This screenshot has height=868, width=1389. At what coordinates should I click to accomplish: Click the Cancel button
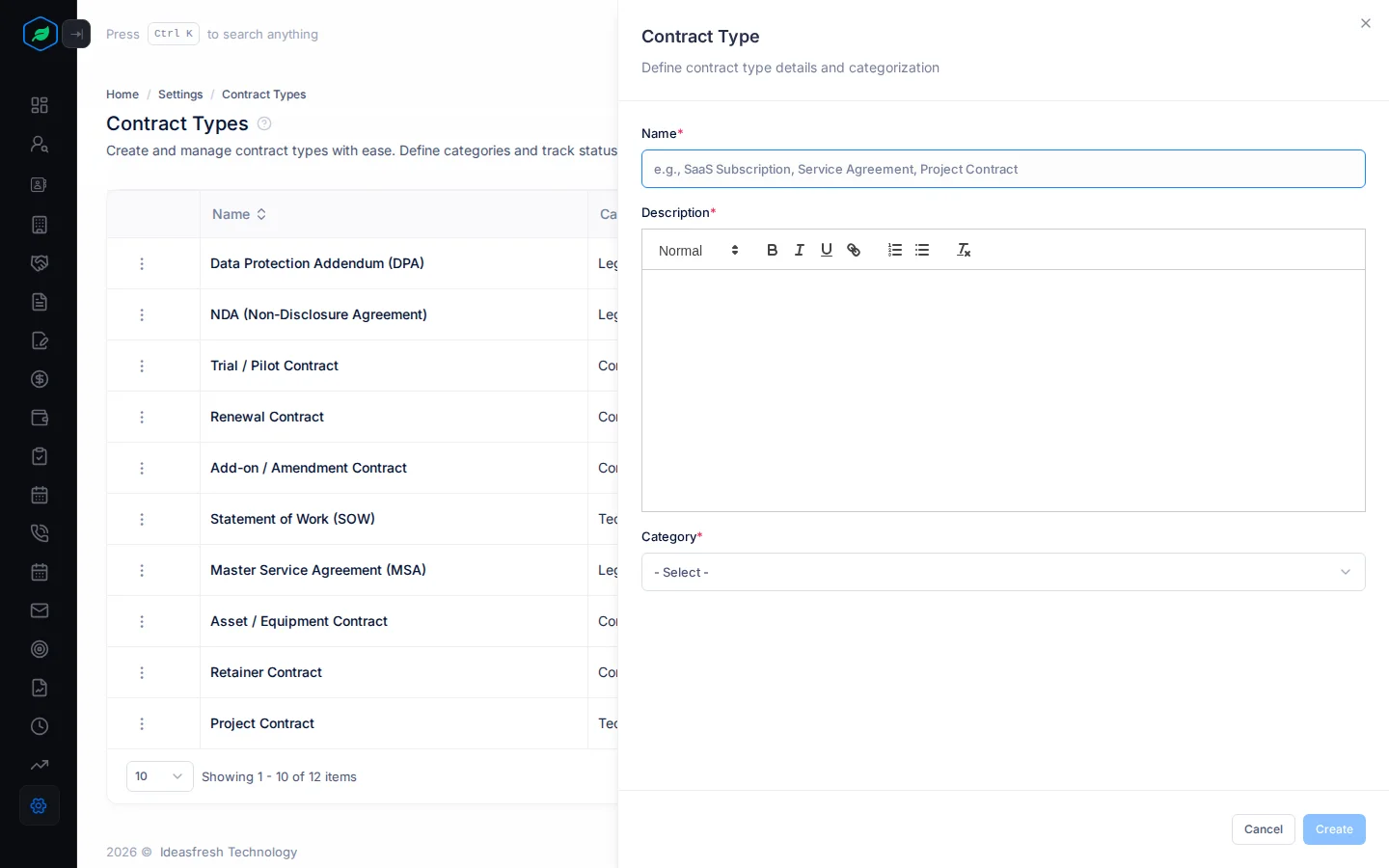click(1264, 829)
